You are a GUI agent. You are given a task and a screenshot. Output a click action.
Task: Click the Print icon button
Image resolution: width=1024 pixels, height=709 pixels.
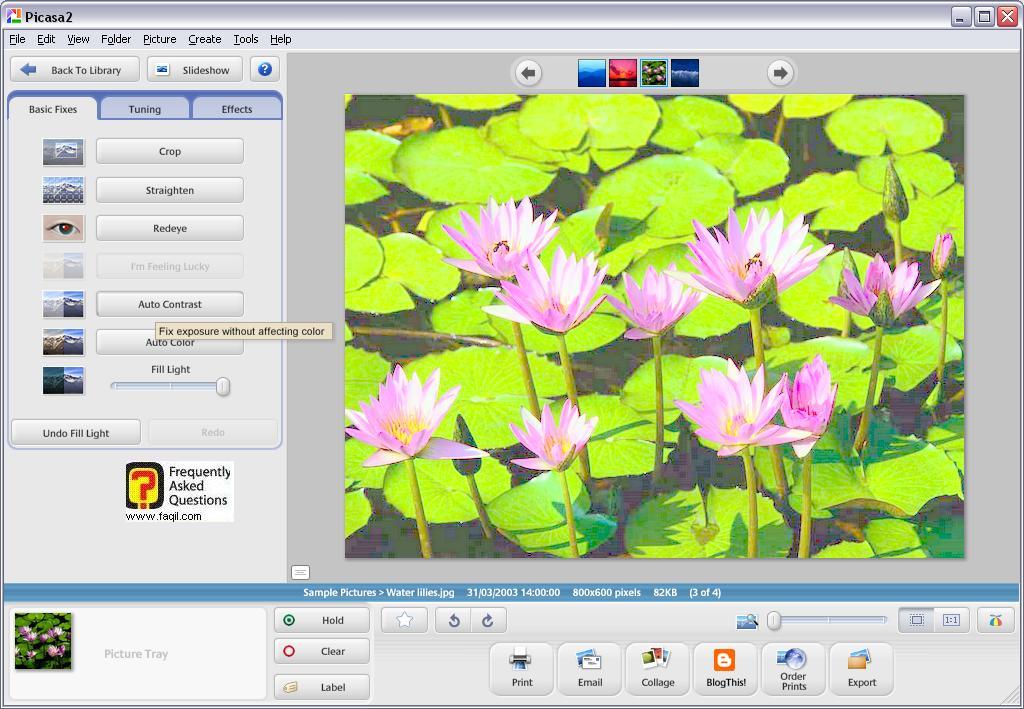coord(522,668)
